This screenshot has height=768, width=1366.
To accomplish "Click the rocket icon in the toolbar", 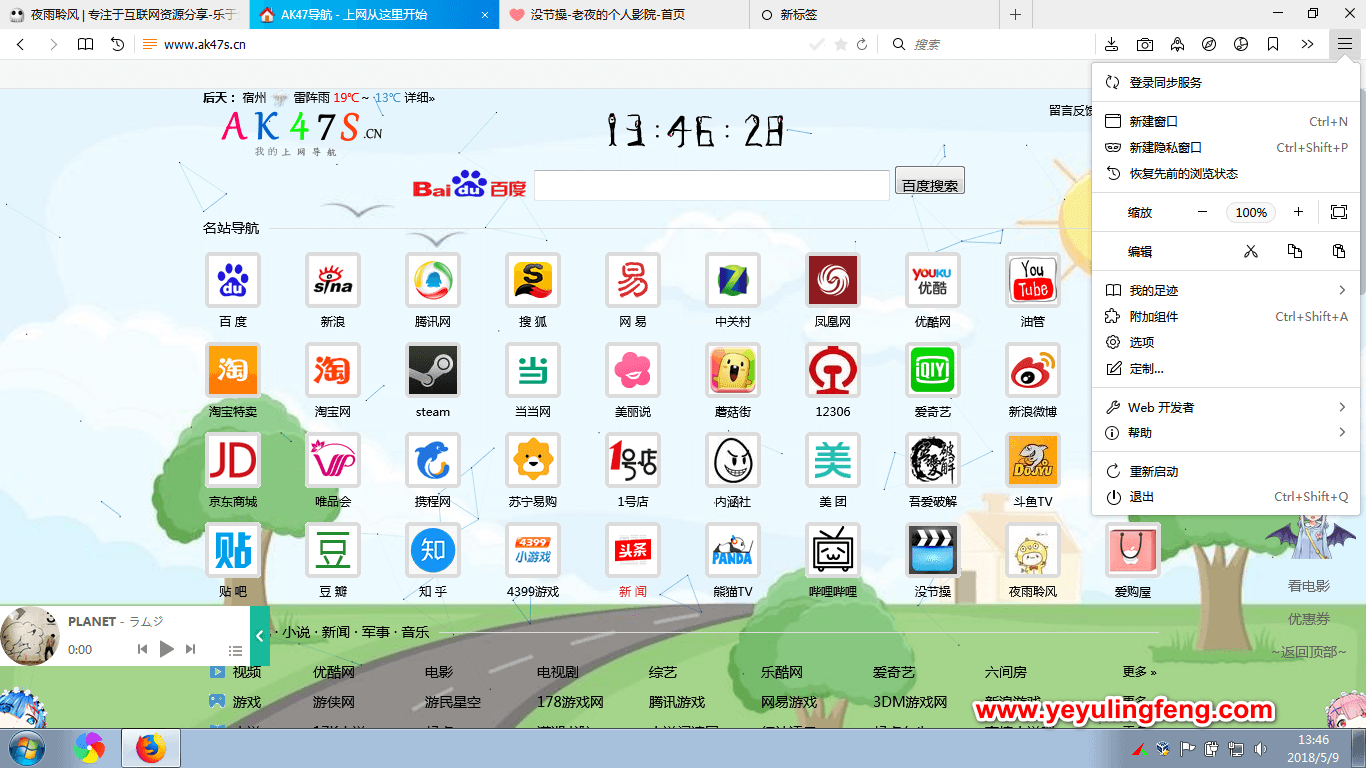I will click(x=1177, y=44).
